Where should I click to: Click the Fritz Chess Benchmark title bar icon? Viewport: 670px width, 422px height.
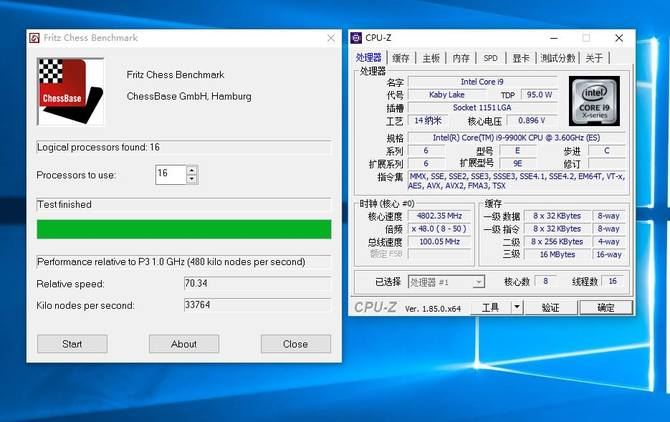[34, 38]
